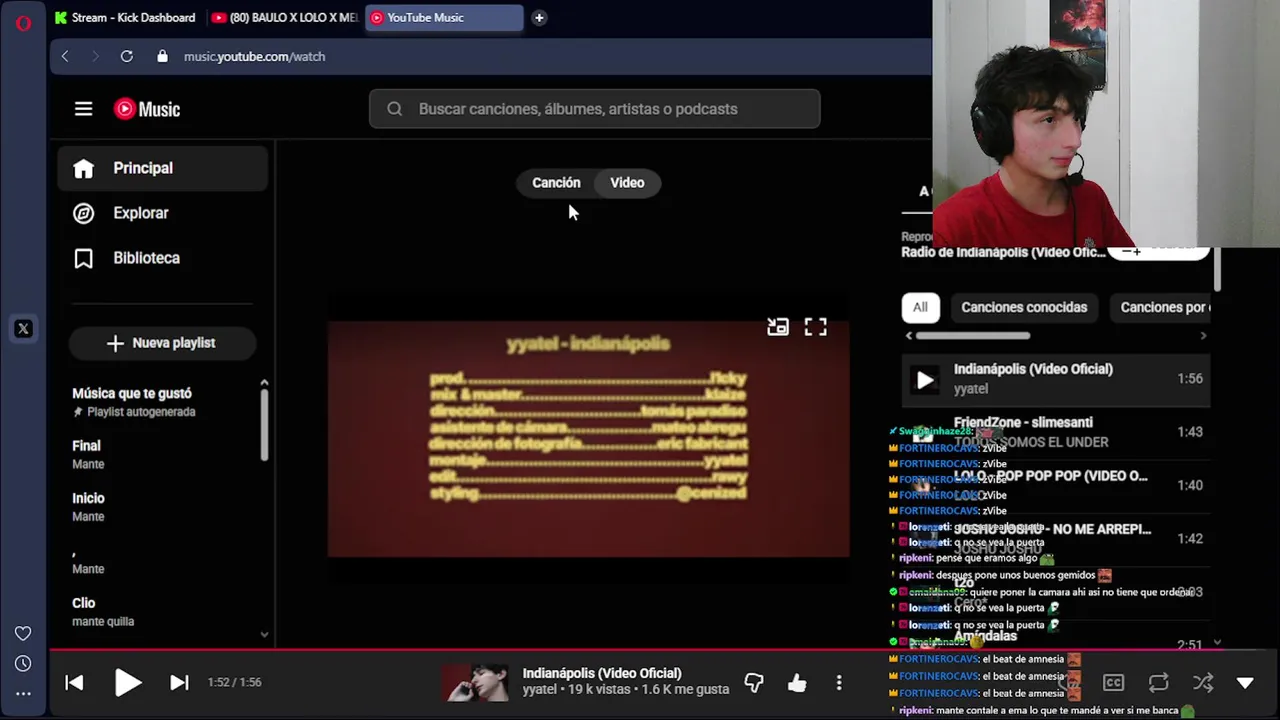Switch to BAULO X LOLO YouTube tab
This screenshot has height=720, width=1280.
click(x=285, y=17)
